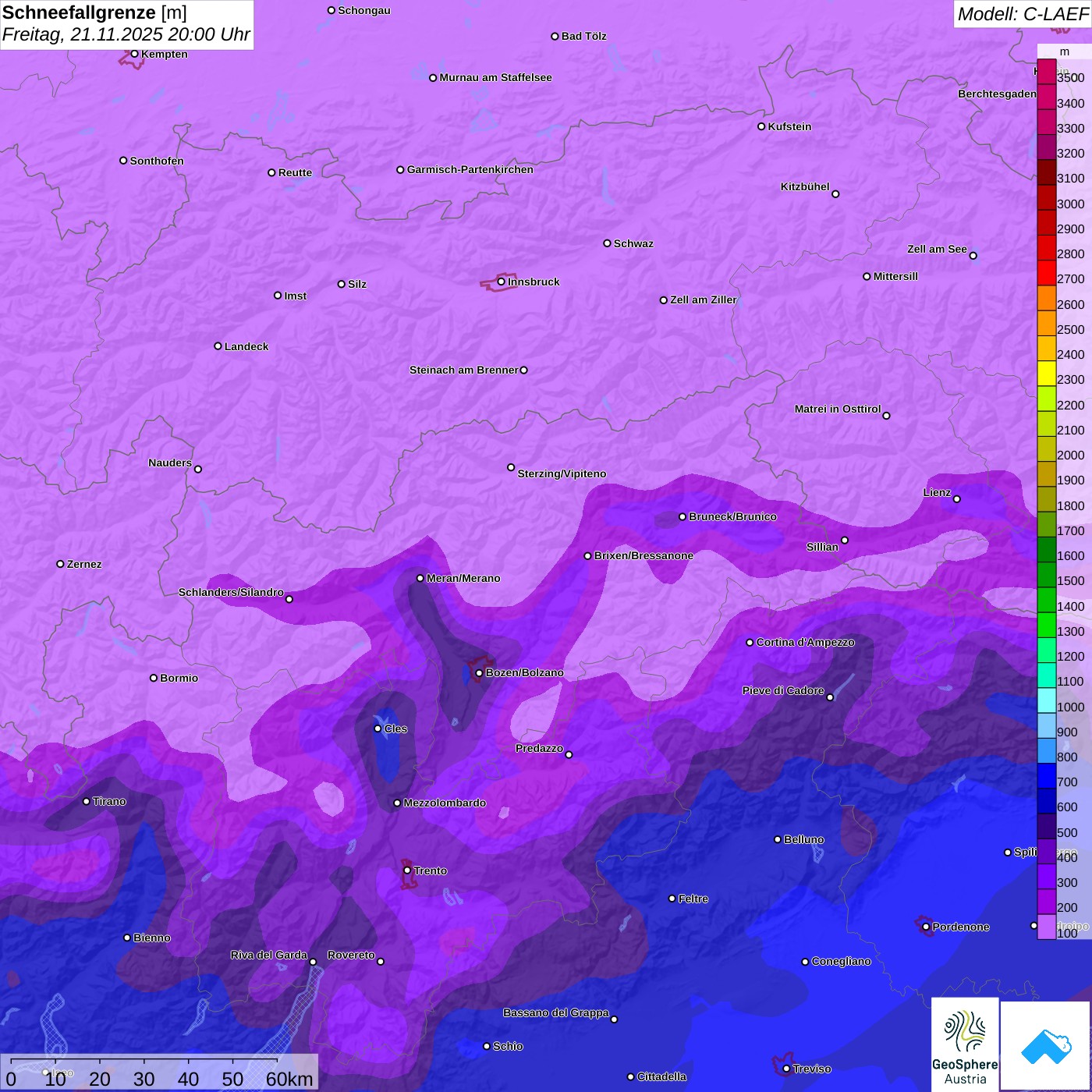Click the Matrei in Osttirol label
The width and height of the screenshot is (1092, 1092).
point(838,409)
